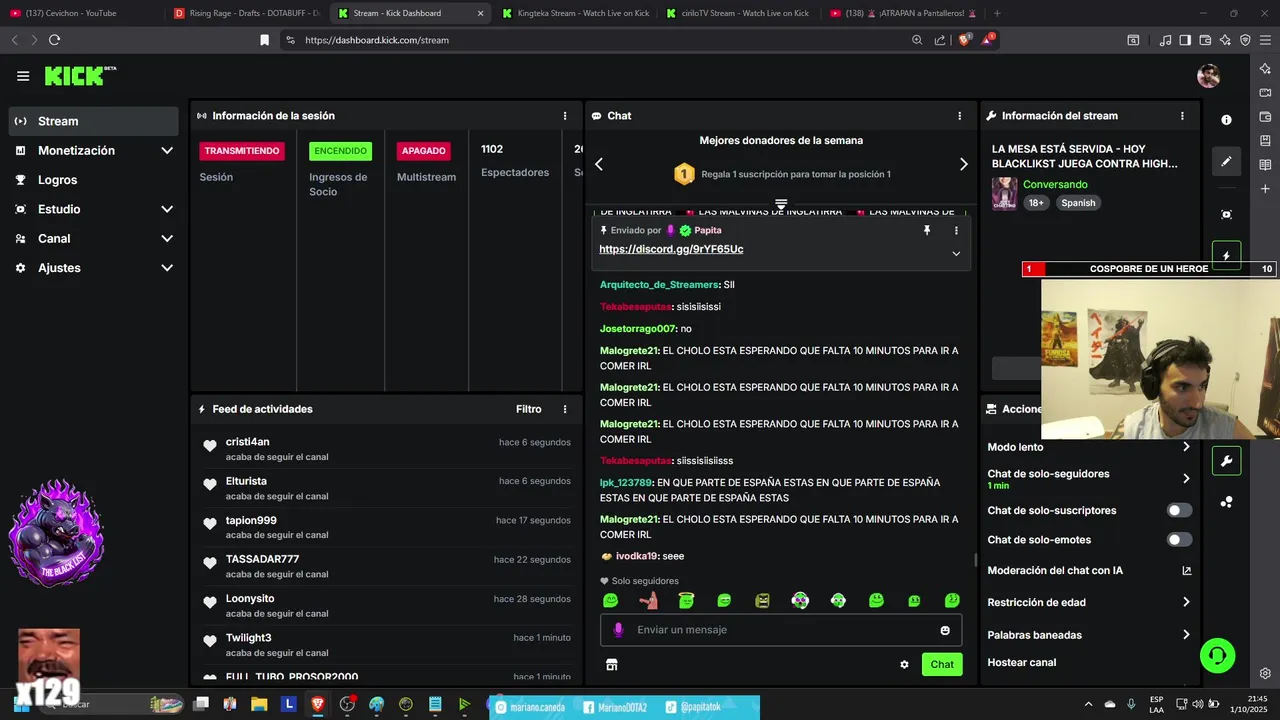The width and height of the screenshot is (1280, 720).
Task: Open the three-dot menu of Información de la sesión
Action: point(565,116)
